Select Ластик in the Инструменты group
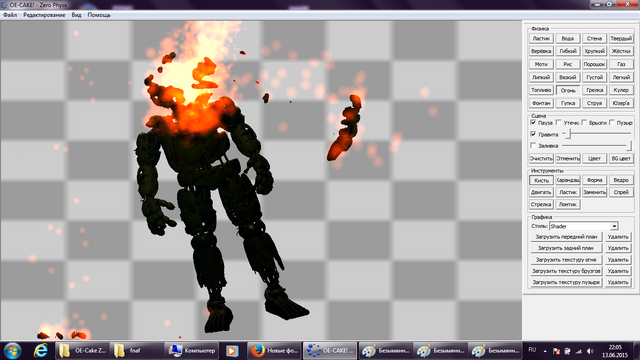 (x=568, y=192)
